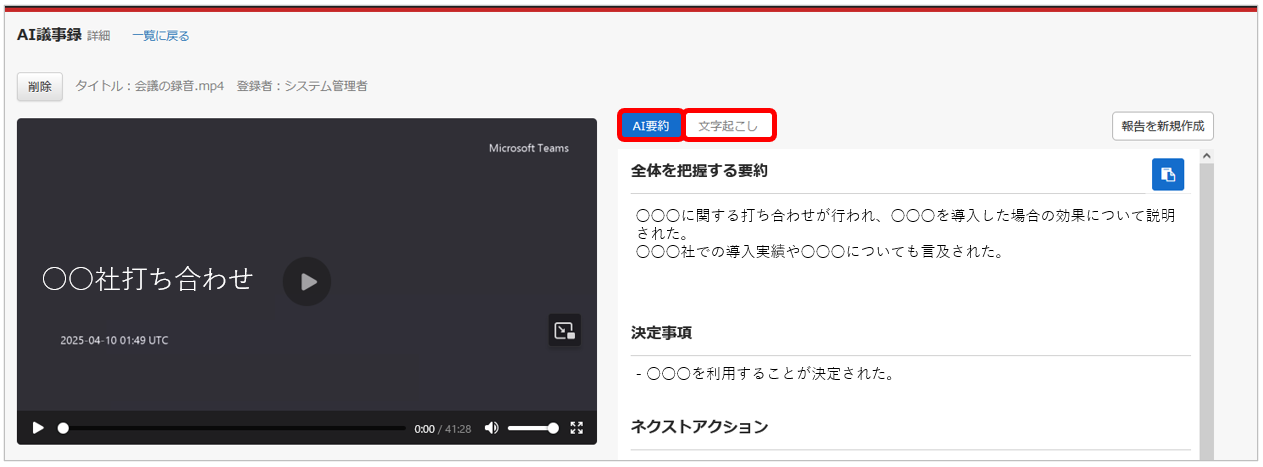Click the summary panel vertical scrollbar track

(x=1206, y=311)
